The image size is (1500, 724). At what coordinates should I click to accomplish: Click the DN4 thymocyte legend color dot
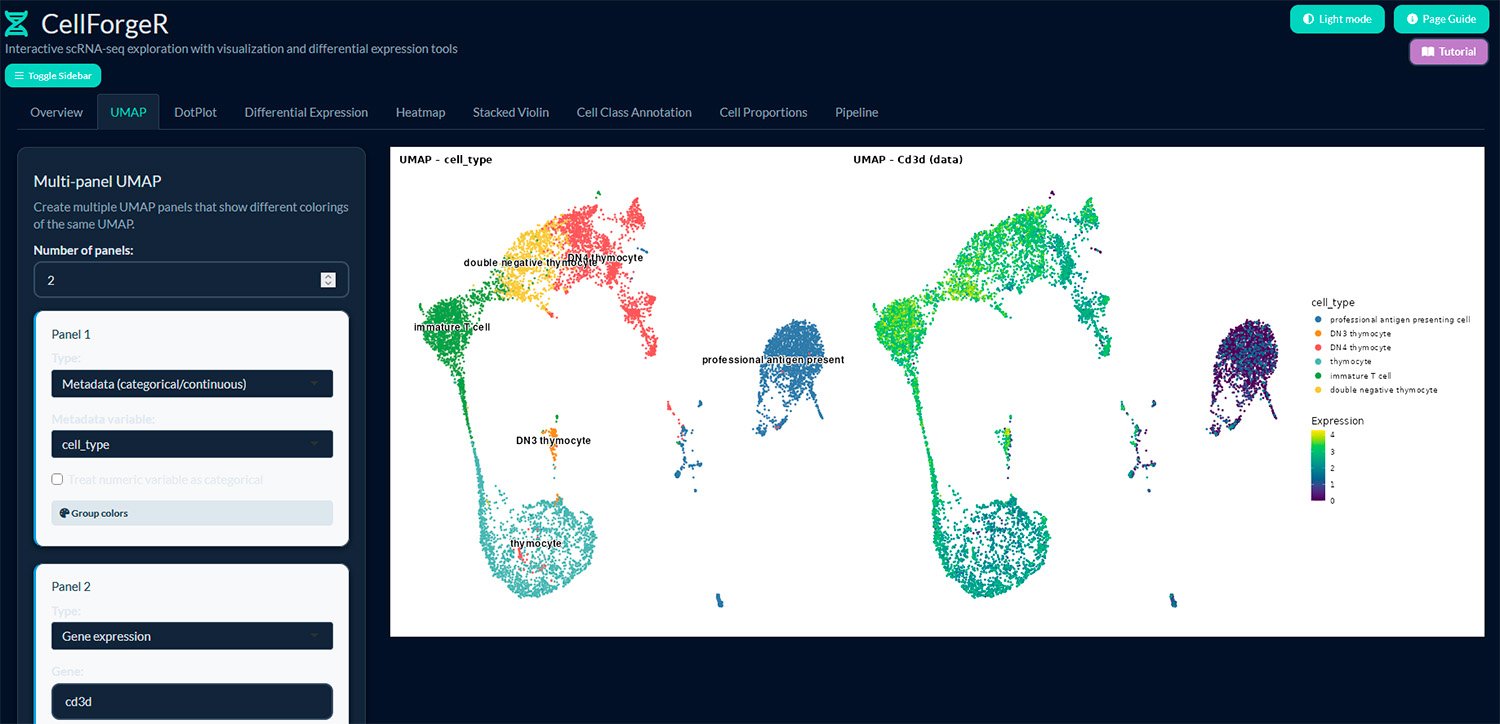click(x=1319, y=347)
